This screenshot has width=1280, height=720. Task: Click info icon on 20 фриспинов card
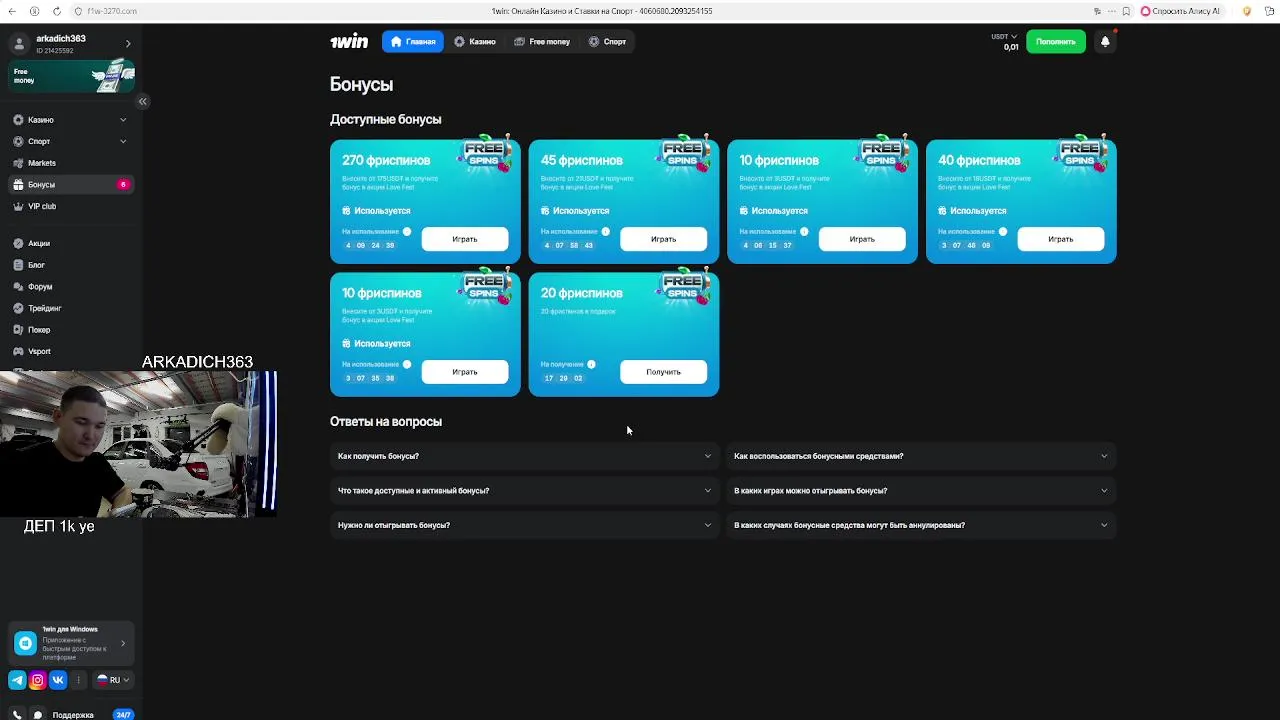tap(591, 364)
